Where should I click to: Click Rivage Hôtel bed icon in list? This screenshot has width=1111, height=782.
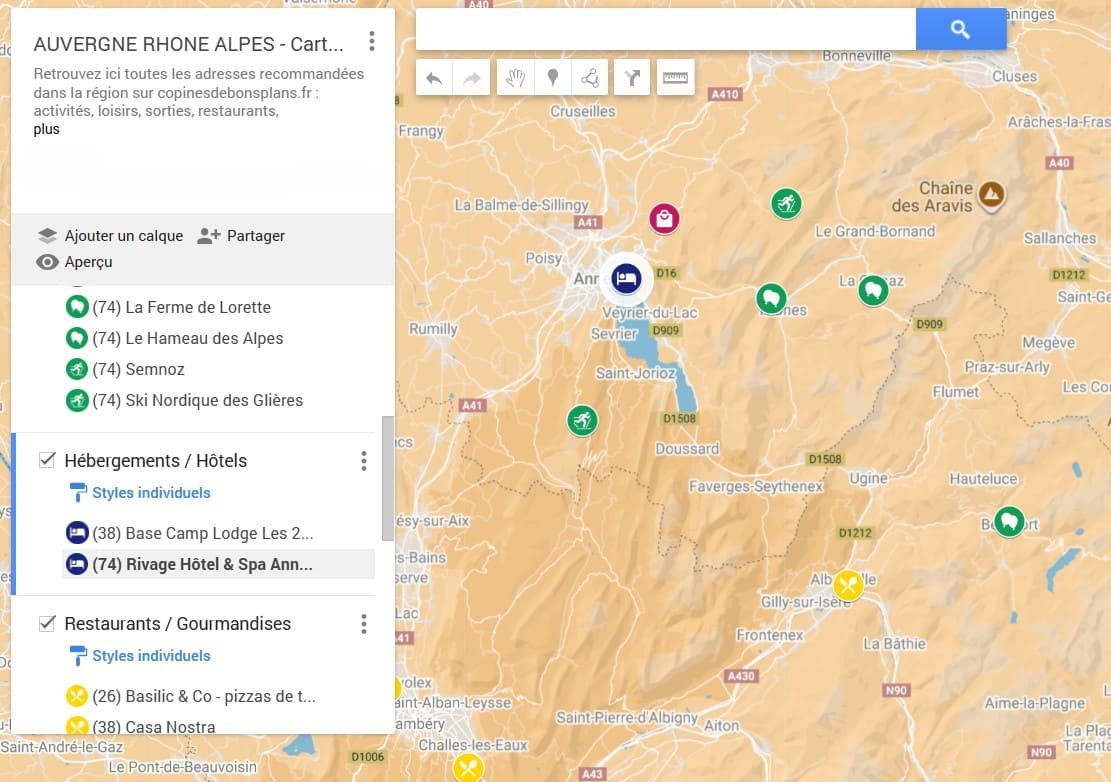[x=77, y=565]
